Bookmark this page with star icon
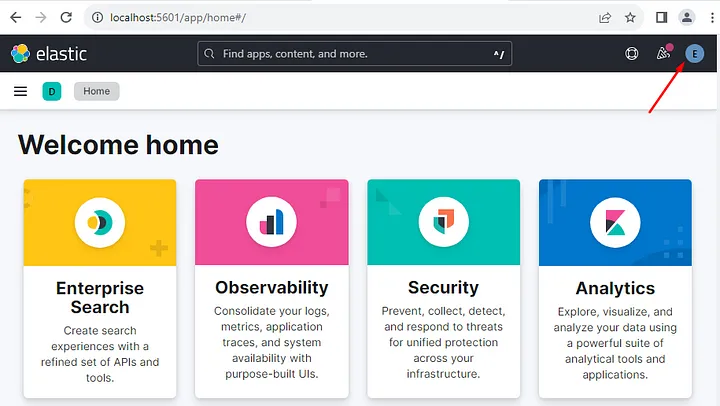 (631, 17)
